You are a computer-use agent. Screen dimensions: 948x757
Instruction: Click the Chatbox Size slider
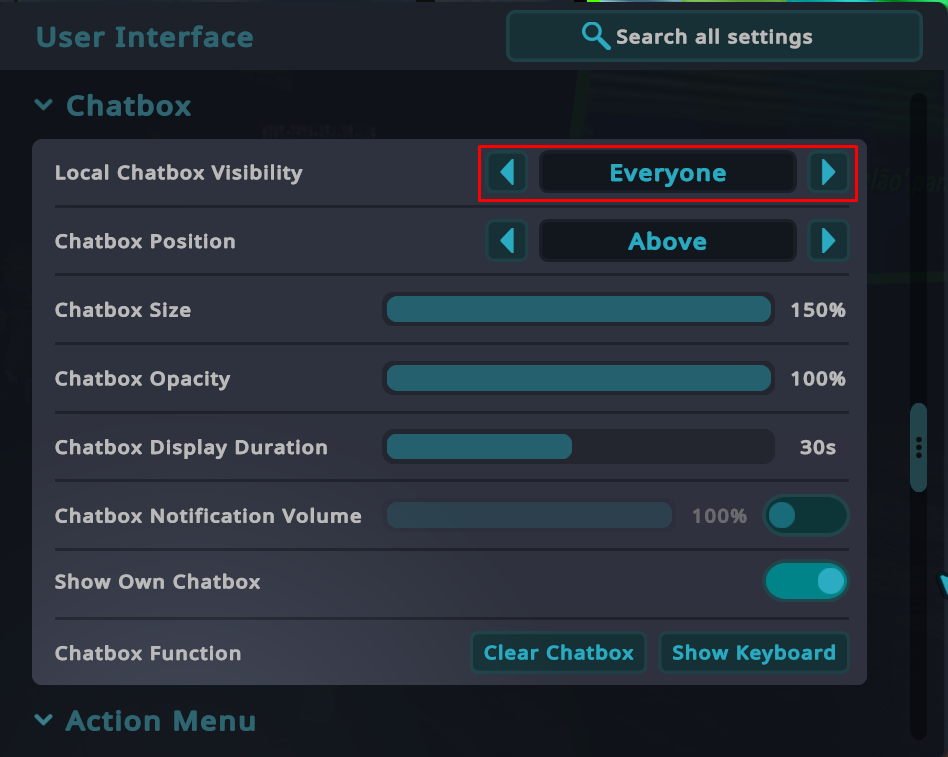coord(578,310)
